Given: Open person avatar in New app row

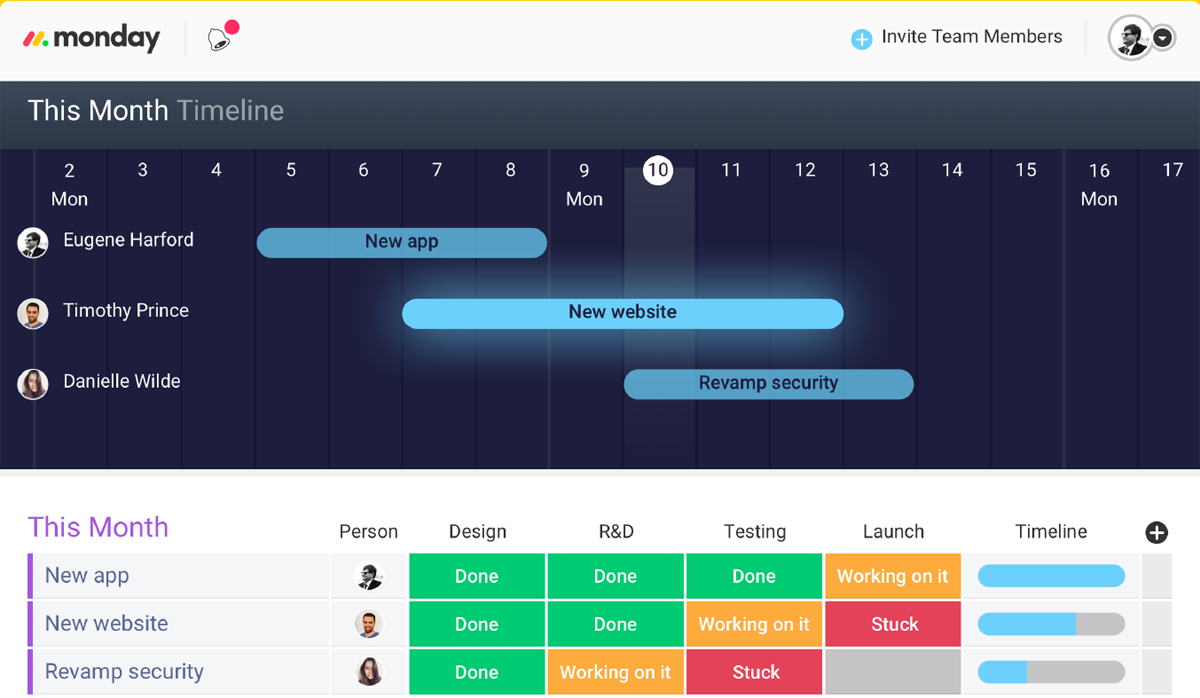Looking at the screenshot, I should coord(369,576).
